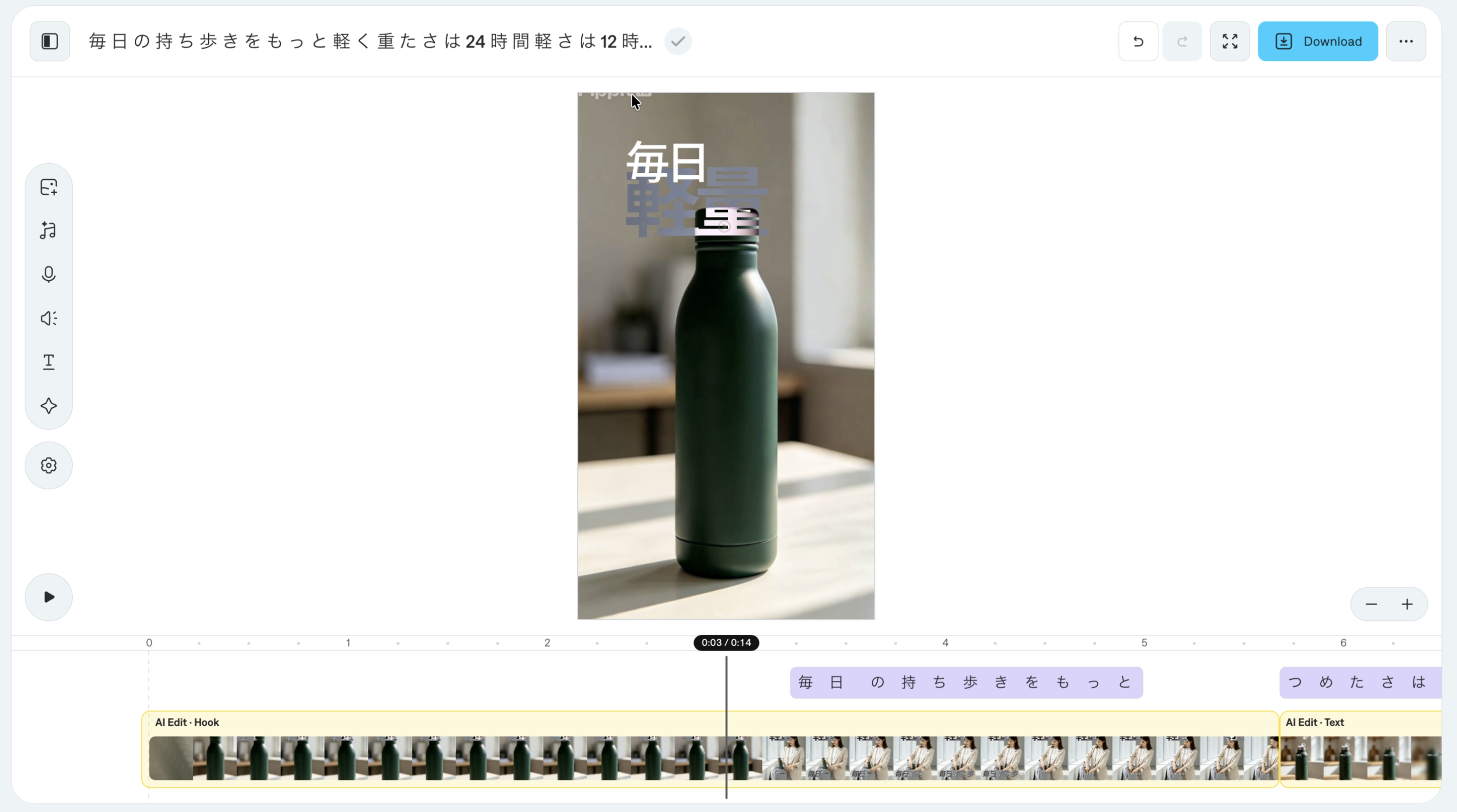This screenshot has width=1457, height=812.
Task: Jump to the 2 second mark on ruler
Action: [x=547, y=643]
